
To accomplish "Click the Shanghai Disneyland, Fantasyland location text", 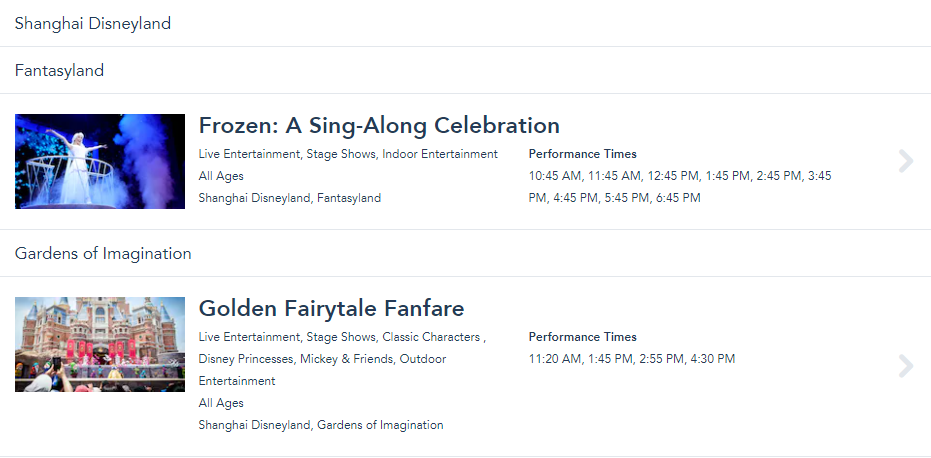I will pos(289,198).
